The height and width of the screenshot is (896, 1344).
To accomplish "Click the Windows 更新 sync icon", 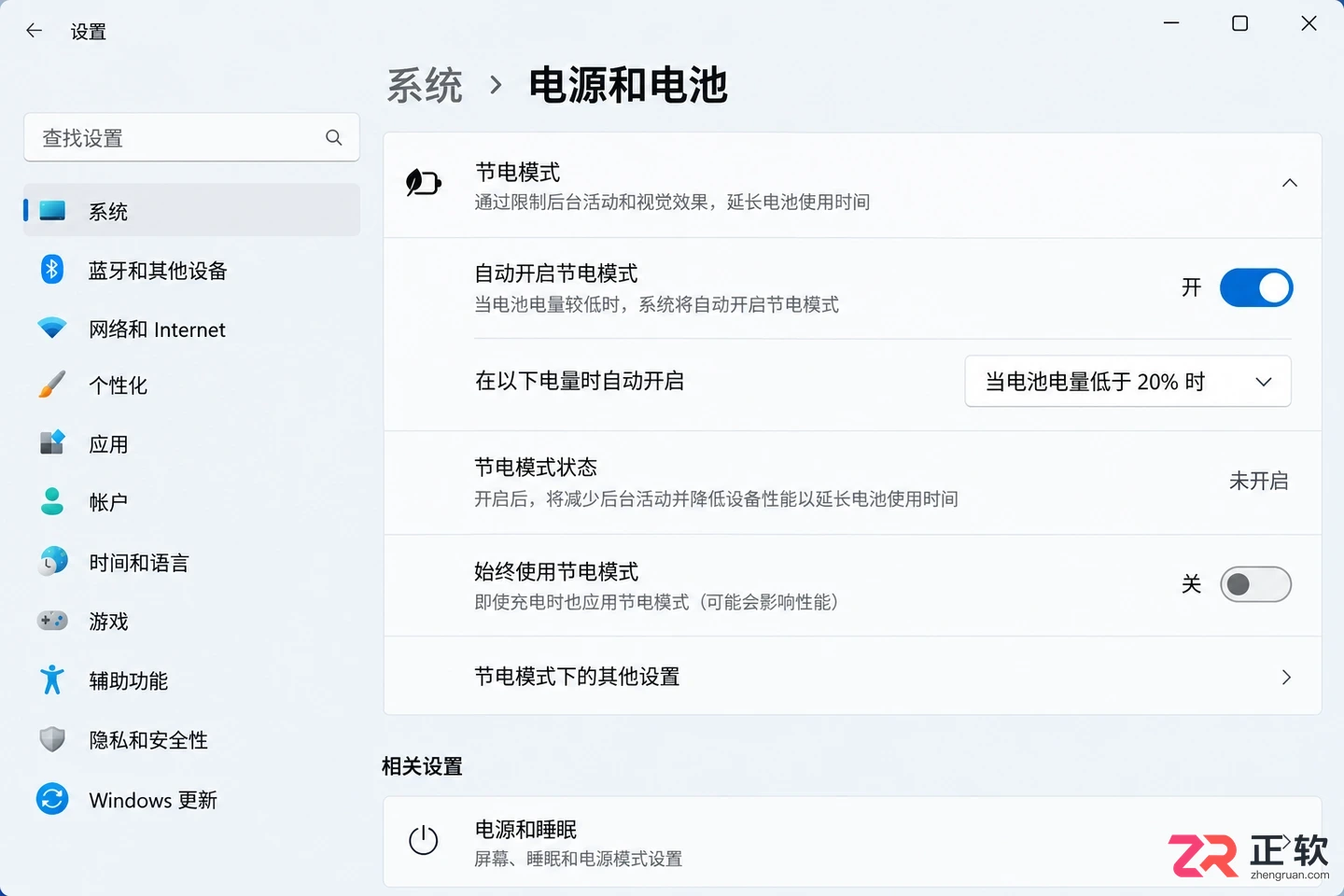I will 52,799.
